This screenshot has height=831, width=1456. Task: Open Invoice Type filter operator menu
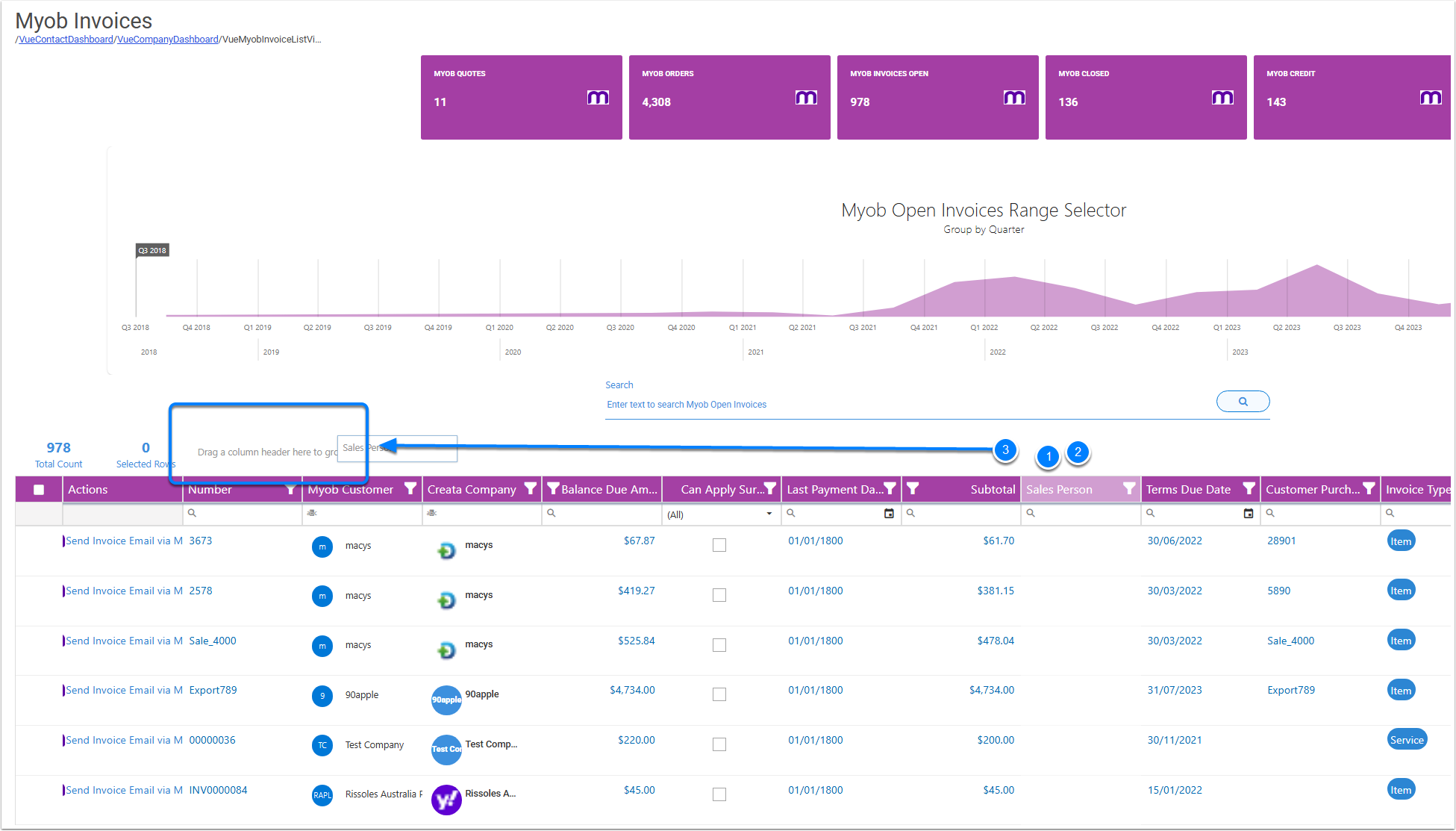[1390, 513]
